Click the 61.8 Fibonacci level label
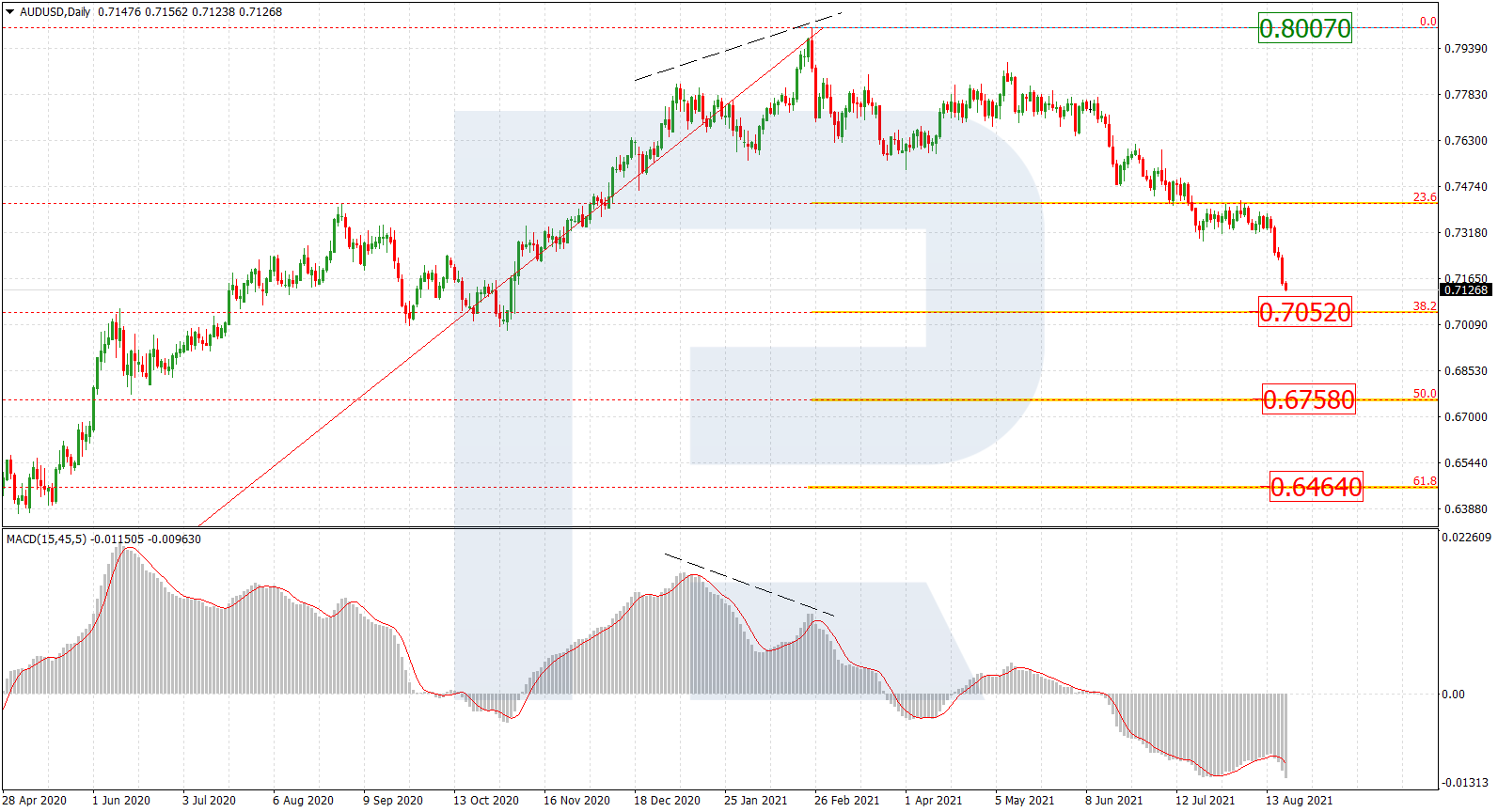 point(1425,481)
